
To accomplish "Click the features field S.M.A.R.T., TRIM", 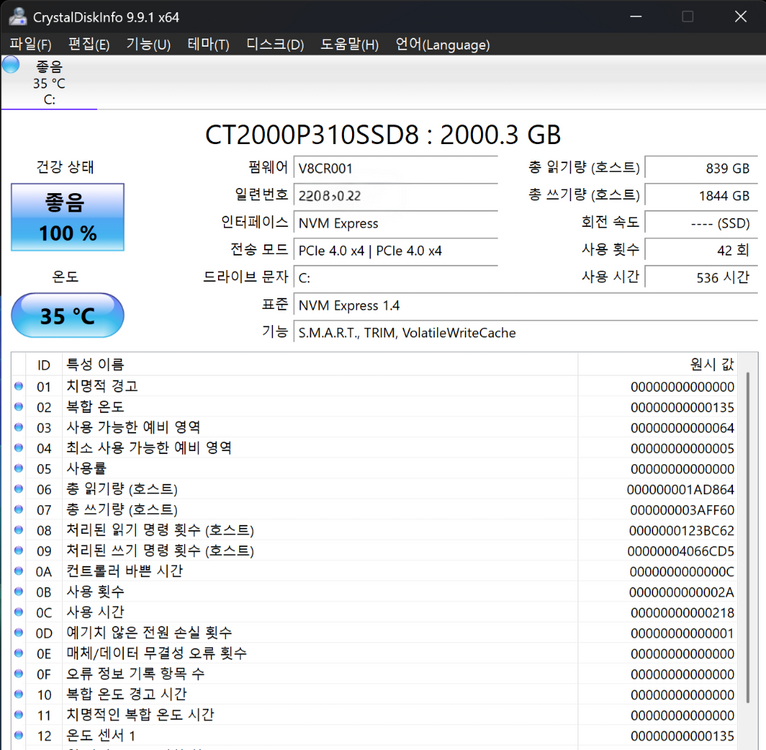I will (526, 332).
